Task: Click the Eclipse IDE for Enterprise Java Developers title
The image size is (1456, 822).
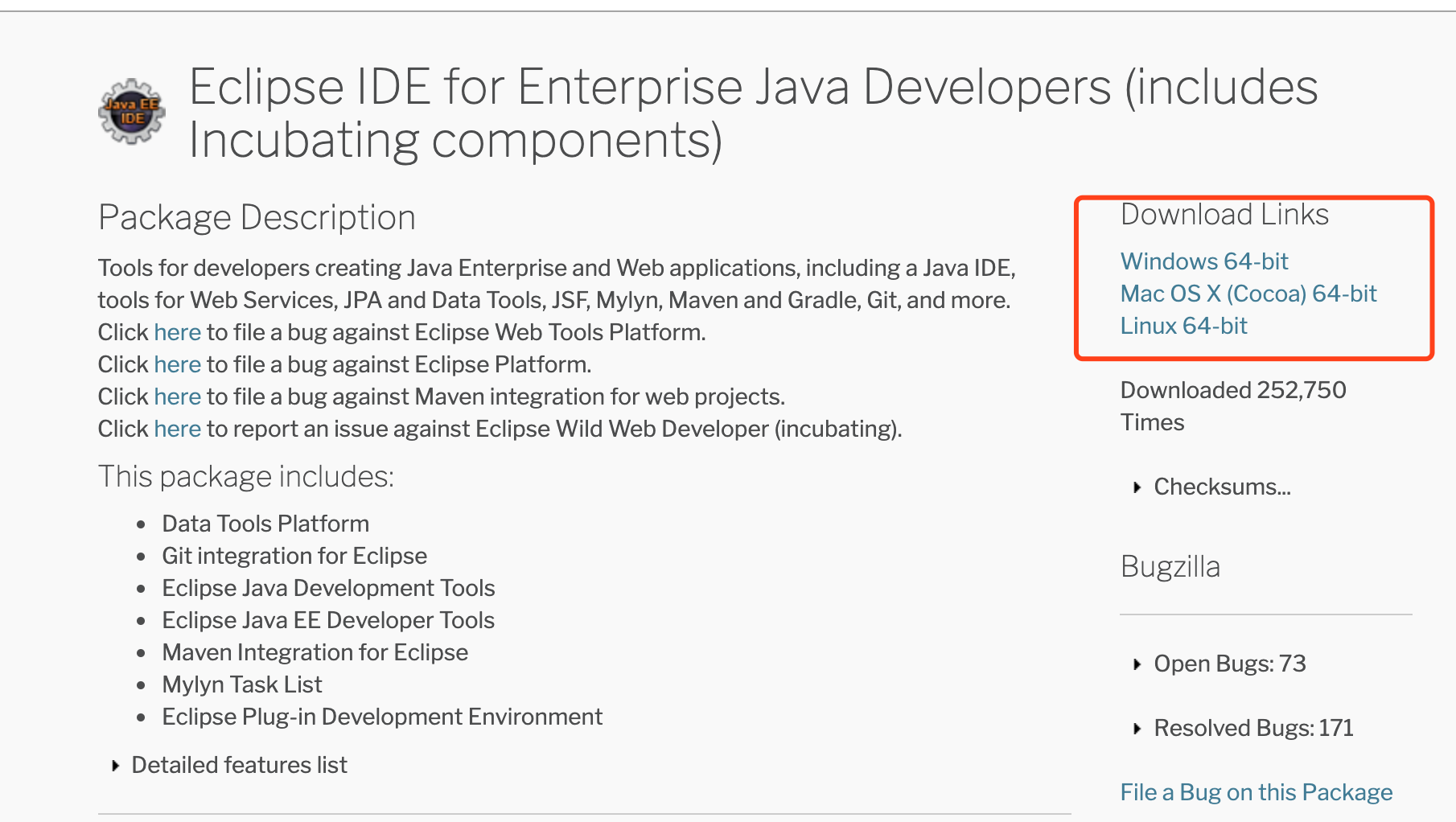Action: [753, 113]
